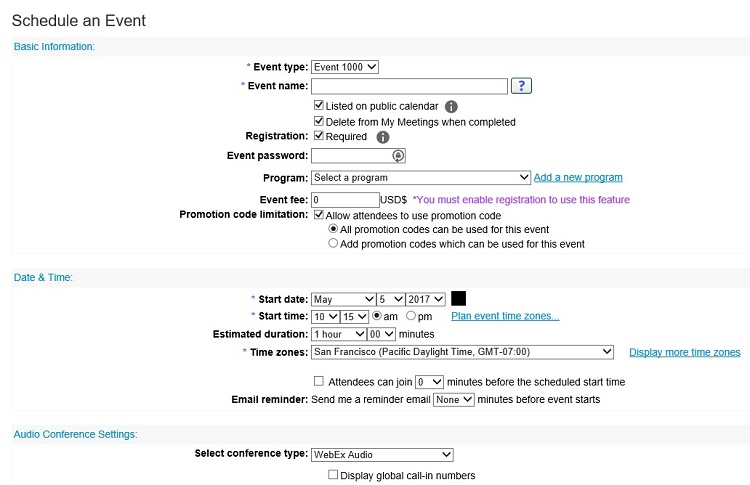
Task: Click info icon next to Registration Required
Action: pyautogui.click(x=382, y=137)
